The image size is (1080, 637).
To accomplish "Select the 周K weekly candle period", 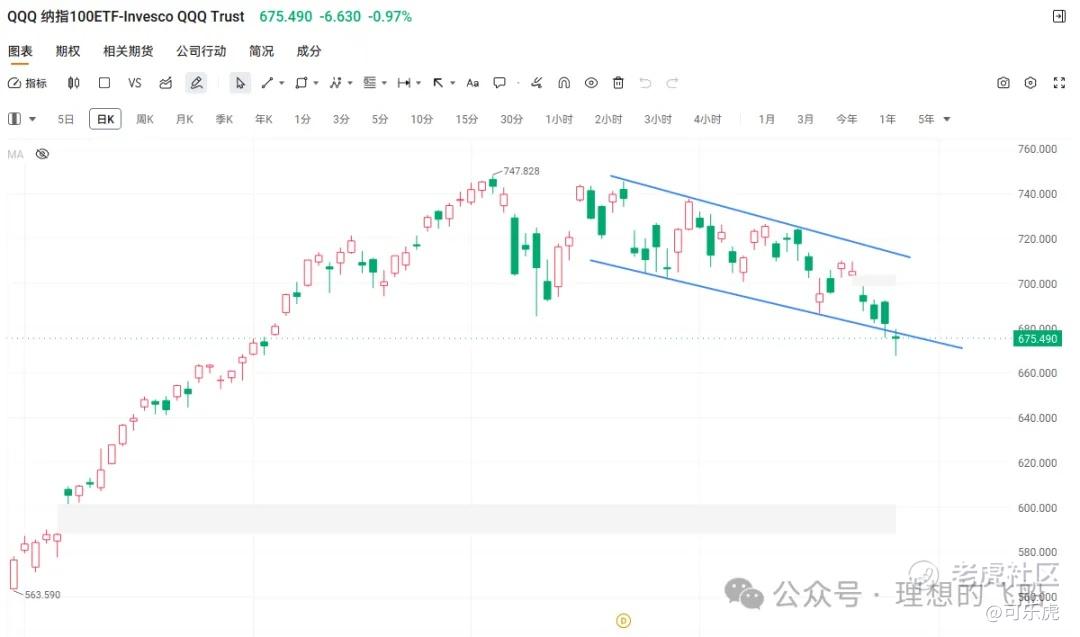I will click(x=145, y=119).
